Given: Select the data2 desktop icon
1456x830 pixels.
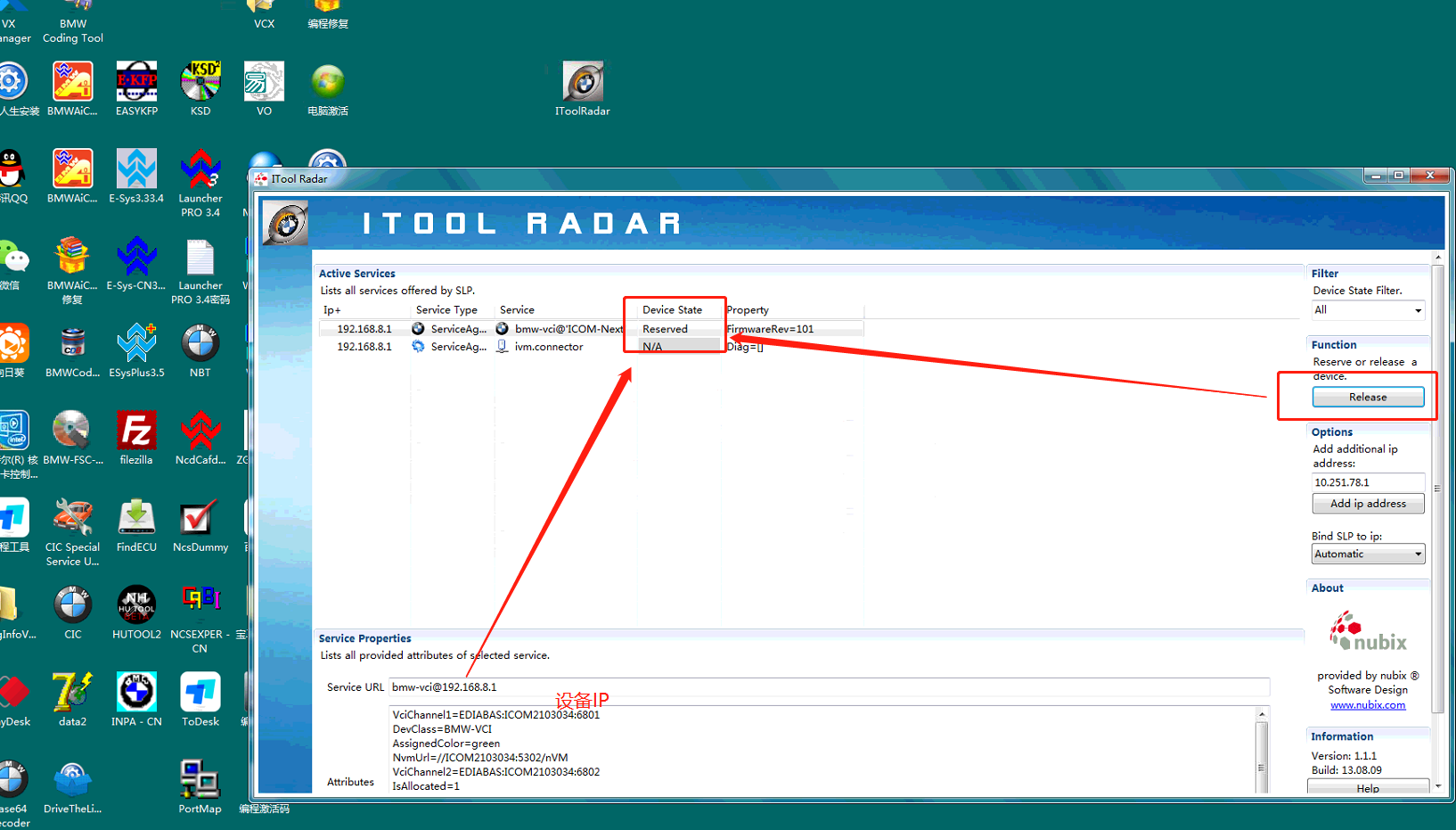Looking at the screenshot, I should click(72, 701).
